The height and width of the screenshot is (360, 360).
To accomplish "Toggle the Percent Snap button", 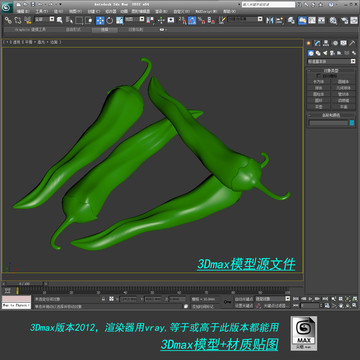I will coord(201,20).
